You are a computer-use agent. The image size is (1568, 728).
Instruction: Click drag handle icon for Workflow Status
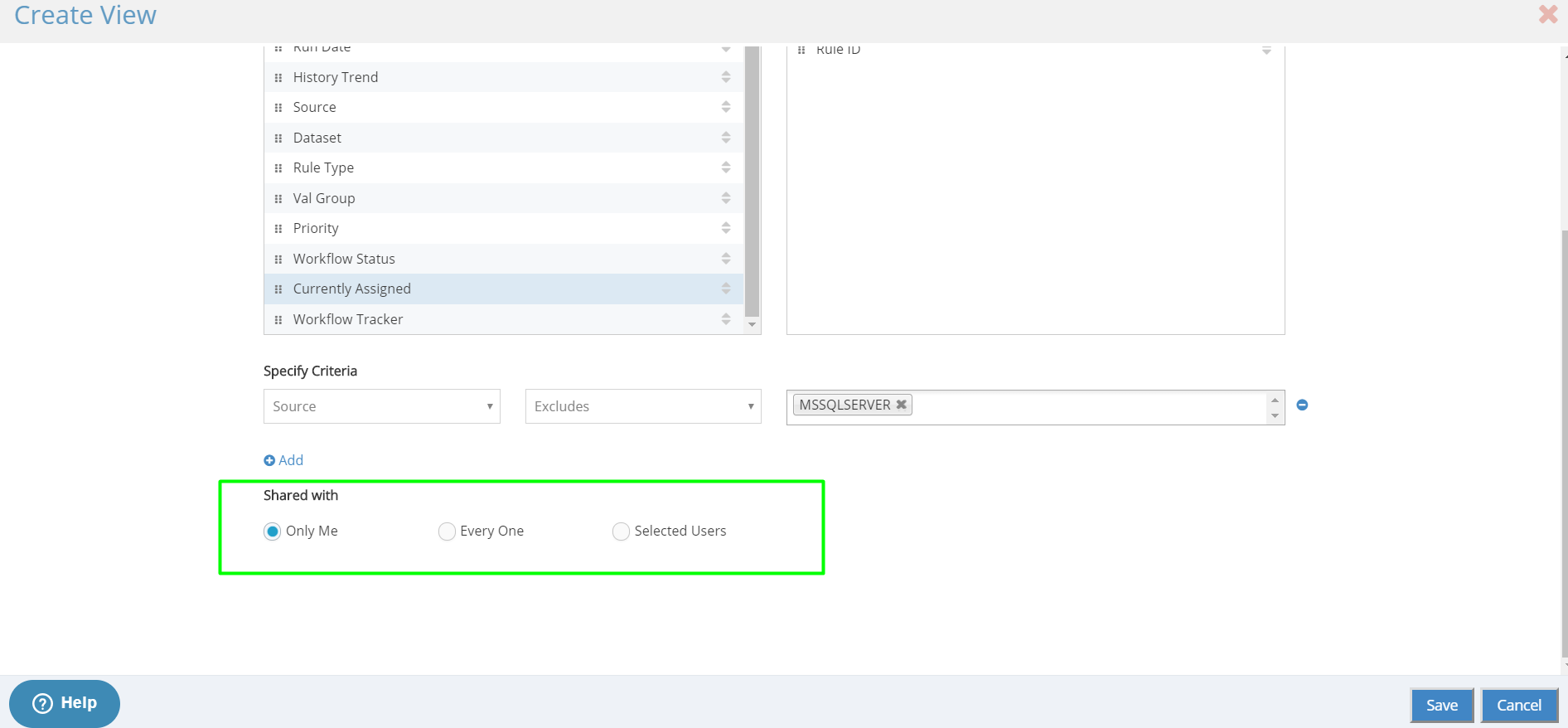(x=278, y=260)
